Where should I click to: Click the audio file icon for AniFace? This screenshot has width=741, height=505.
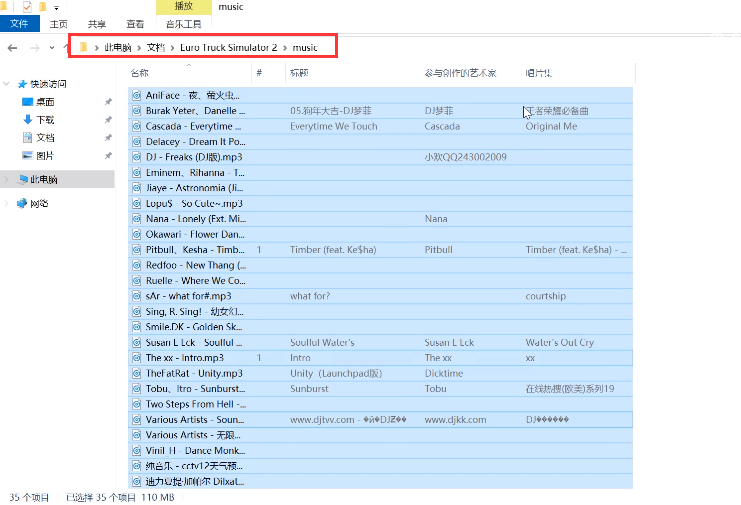(x=137, y=95)
